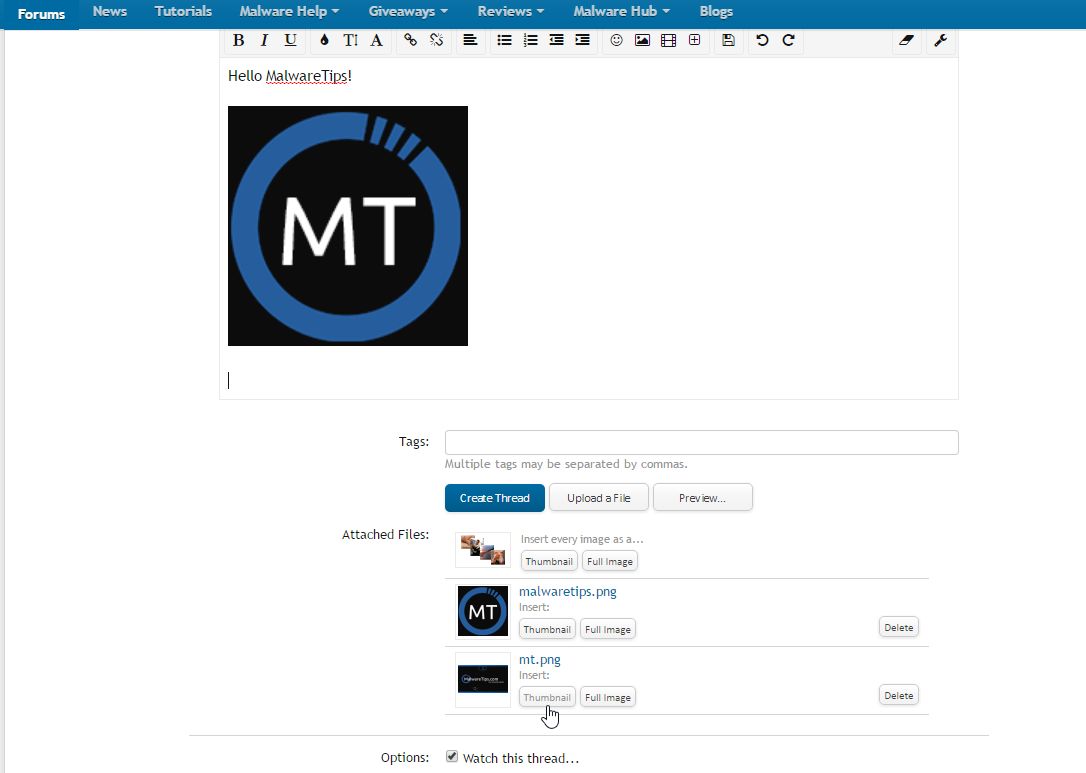Click the Create Thread button

click(x=495, y=497)
